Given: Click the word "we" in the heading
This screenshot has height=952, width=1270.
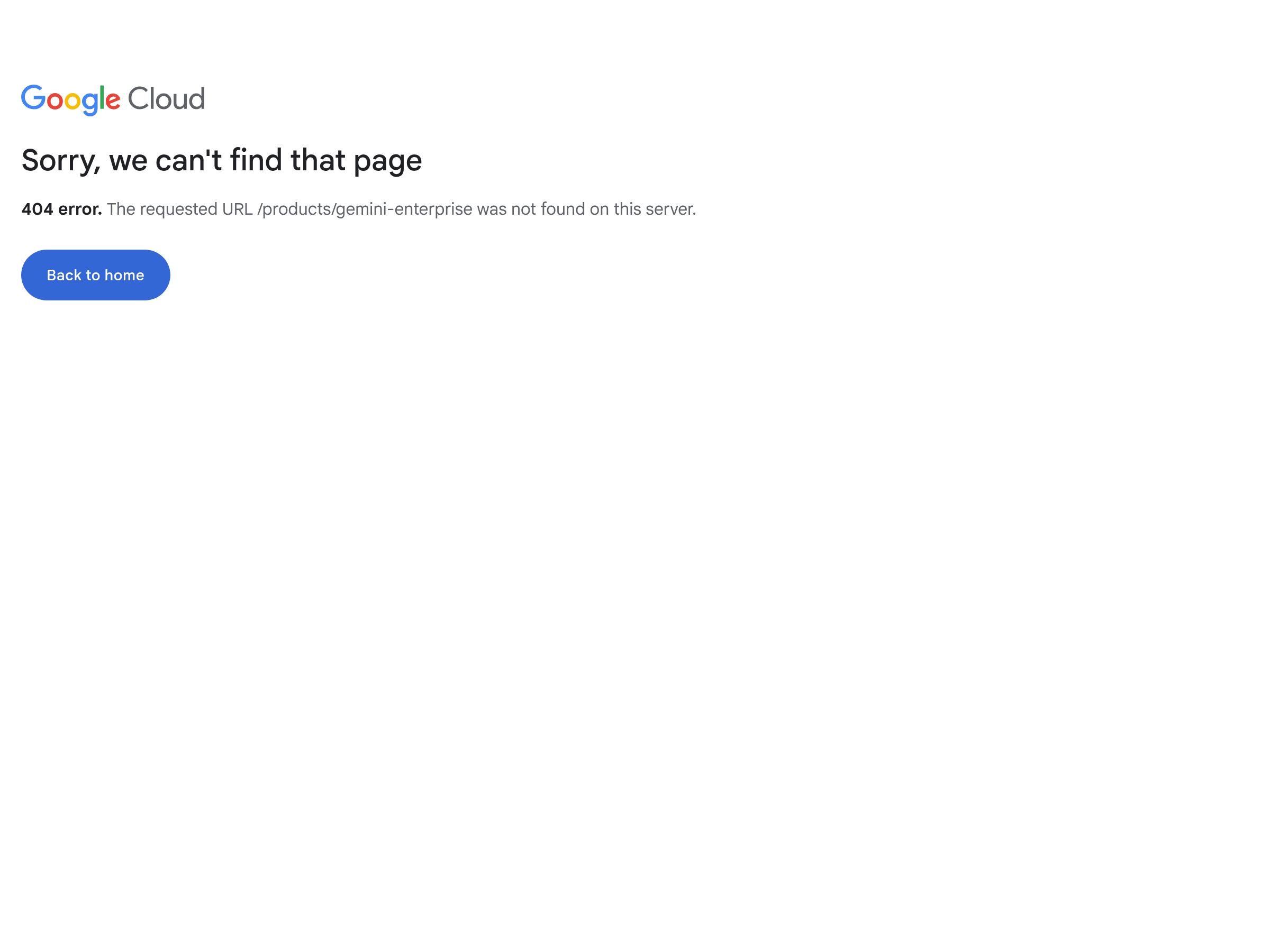Looking at the screenshot, I should click(x=128, y=161).
